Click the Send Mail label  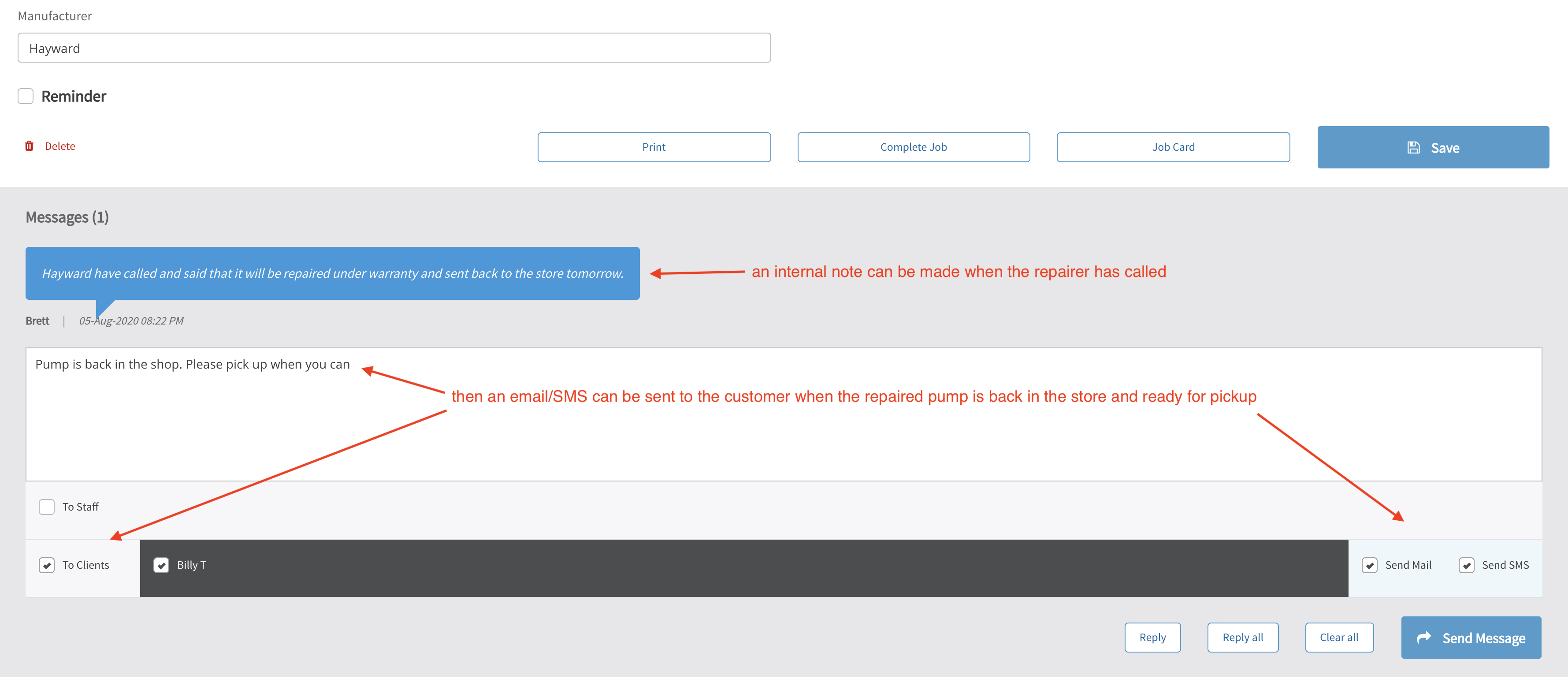click(1408, 566)
